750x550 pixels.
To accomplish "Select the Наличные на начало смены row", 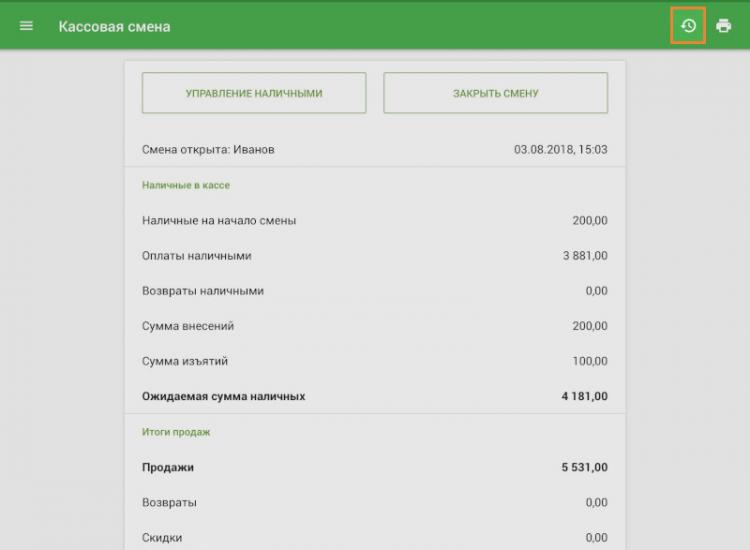I will [219, 221].
